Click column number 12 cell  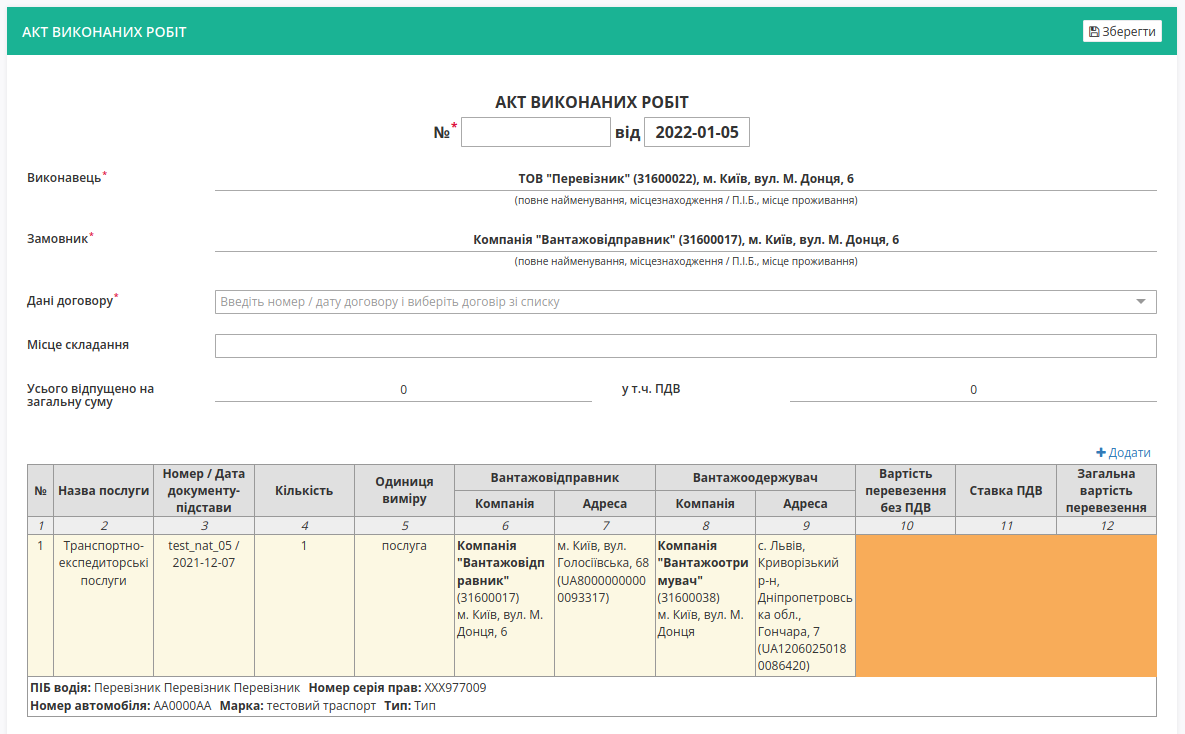pyautogui.click(x=1106, y=525)
